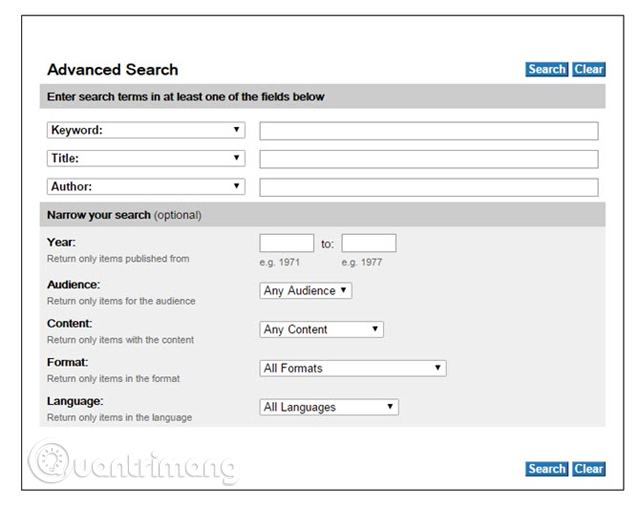Image resolution: width=640 pixels, height=509 pixels.
Task: Click the Year start input box
Action: point(286,243)
